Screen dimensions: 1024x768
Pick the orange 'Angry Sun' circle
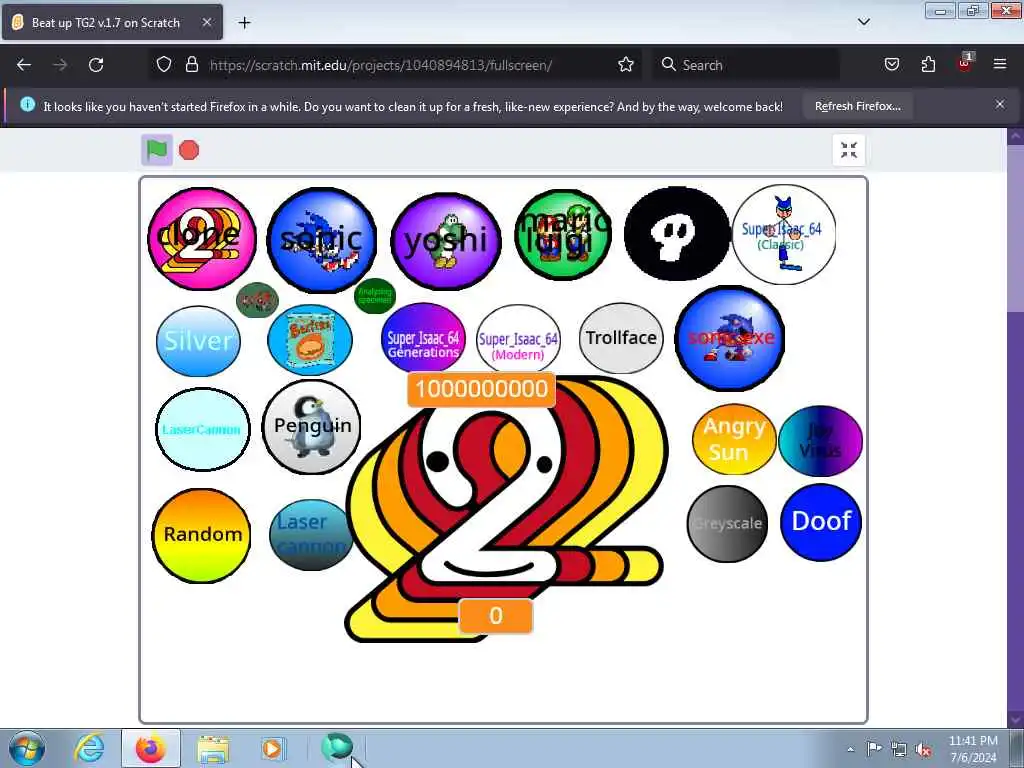click(x=734, y=440)
